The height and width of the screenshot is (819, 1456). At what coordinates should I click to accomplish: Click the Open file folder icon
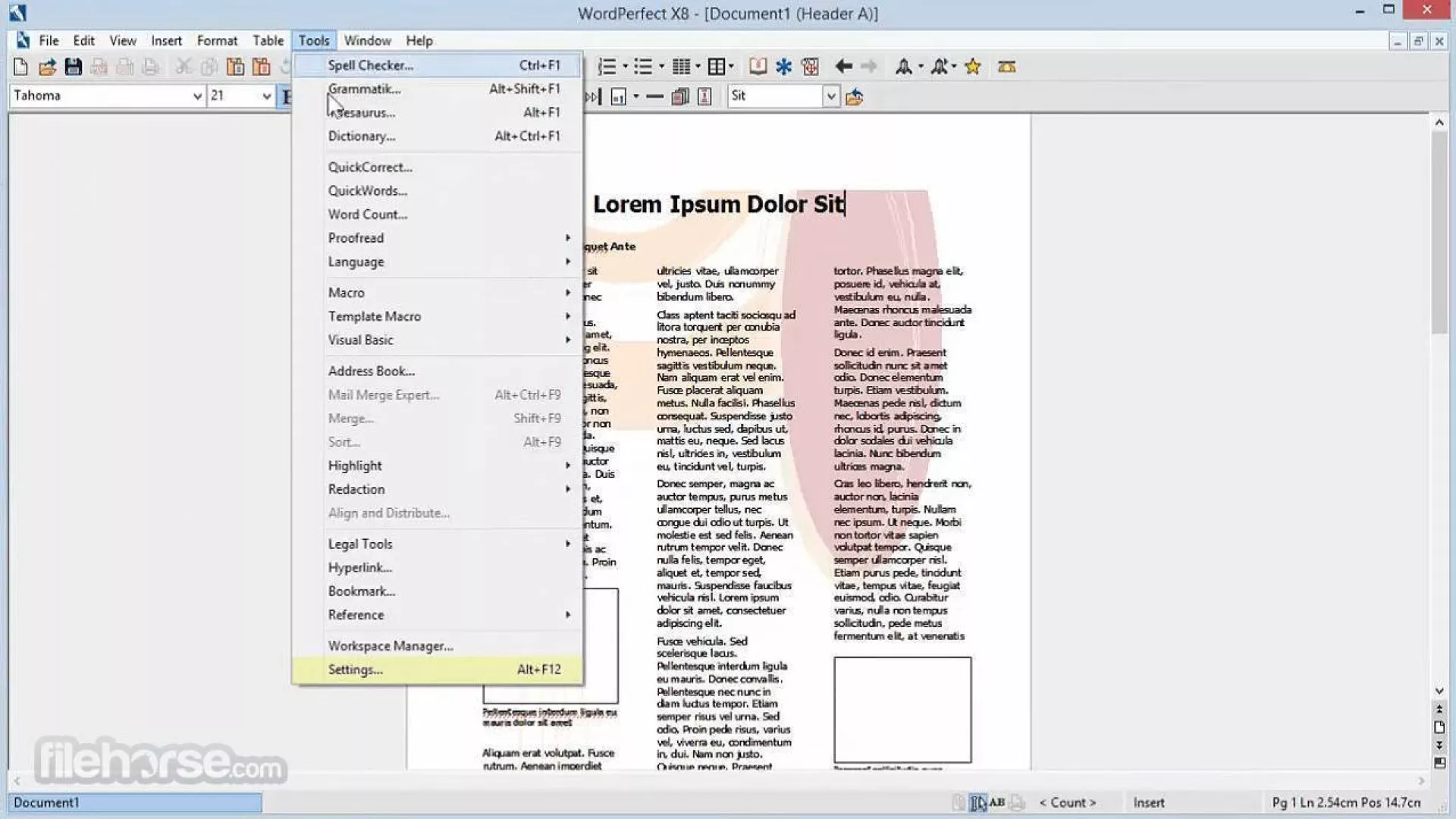(x=47, y=67)
